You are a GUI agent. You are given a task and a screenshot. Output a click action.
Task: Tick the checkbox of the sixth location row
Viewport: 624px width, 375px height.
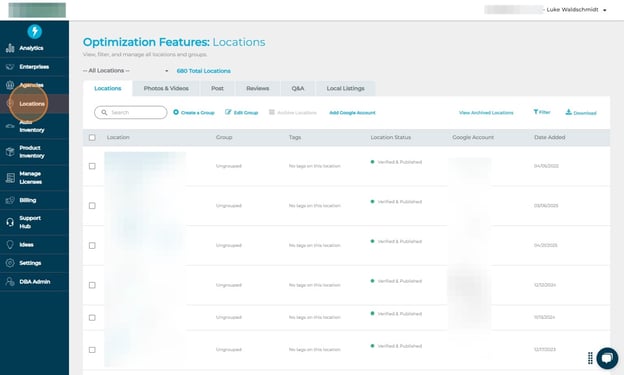click(x=92, y=350)
